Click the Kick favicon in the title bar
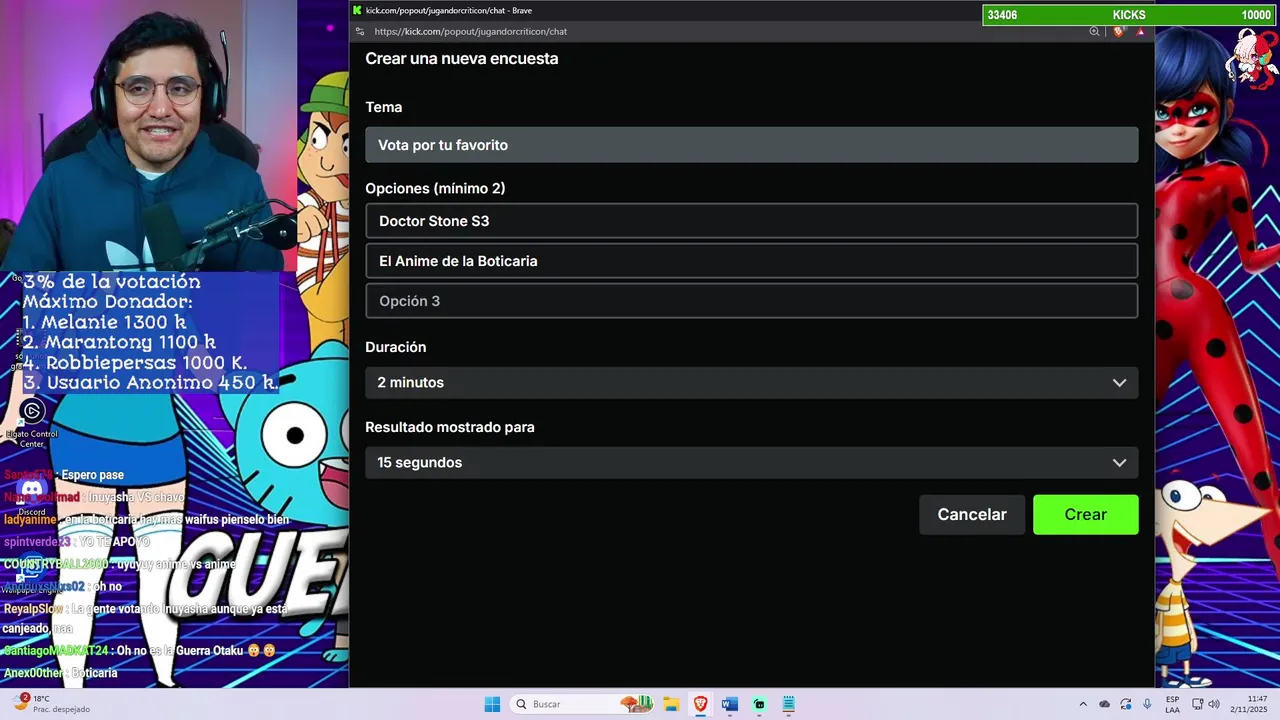Screen dimensions: 1280x720 click(358, 10)
